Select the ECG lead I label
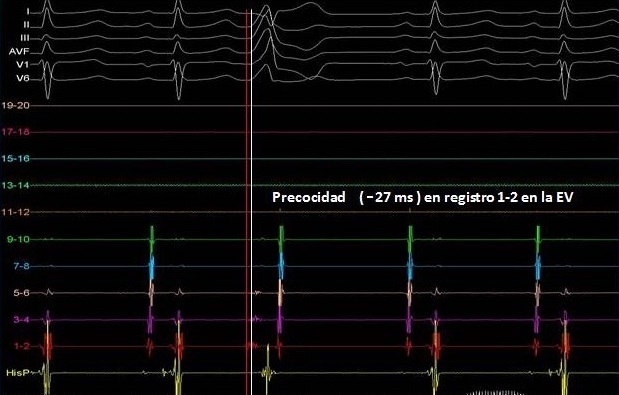 (28, 11)
